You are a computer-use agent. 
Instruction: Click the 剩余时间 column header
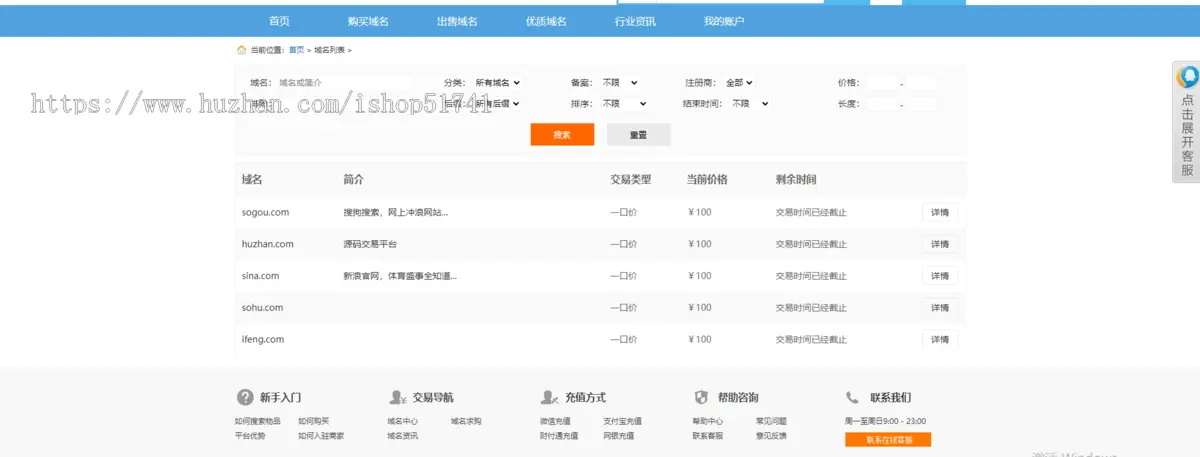[796, 180]
